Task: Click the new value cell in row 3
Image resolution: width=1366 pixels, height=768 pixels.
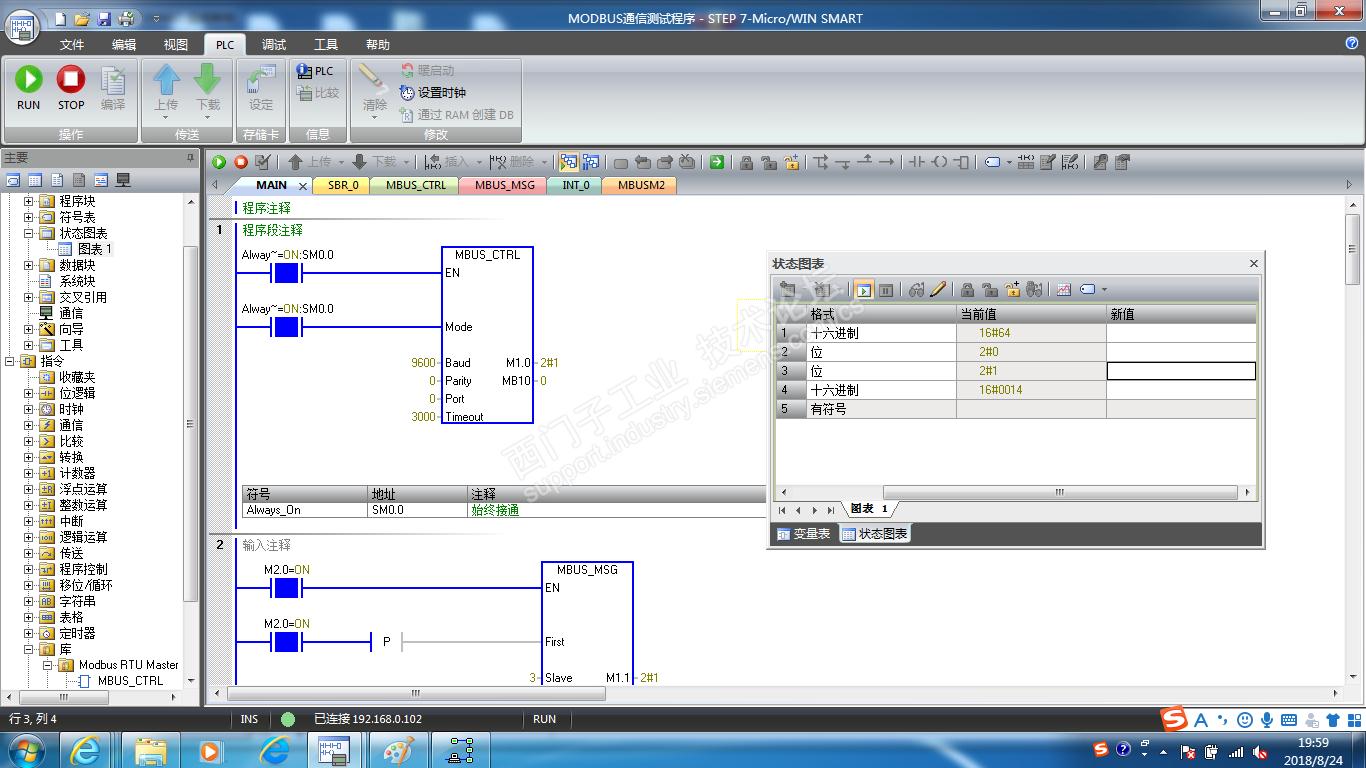Action: [1181, 371]
